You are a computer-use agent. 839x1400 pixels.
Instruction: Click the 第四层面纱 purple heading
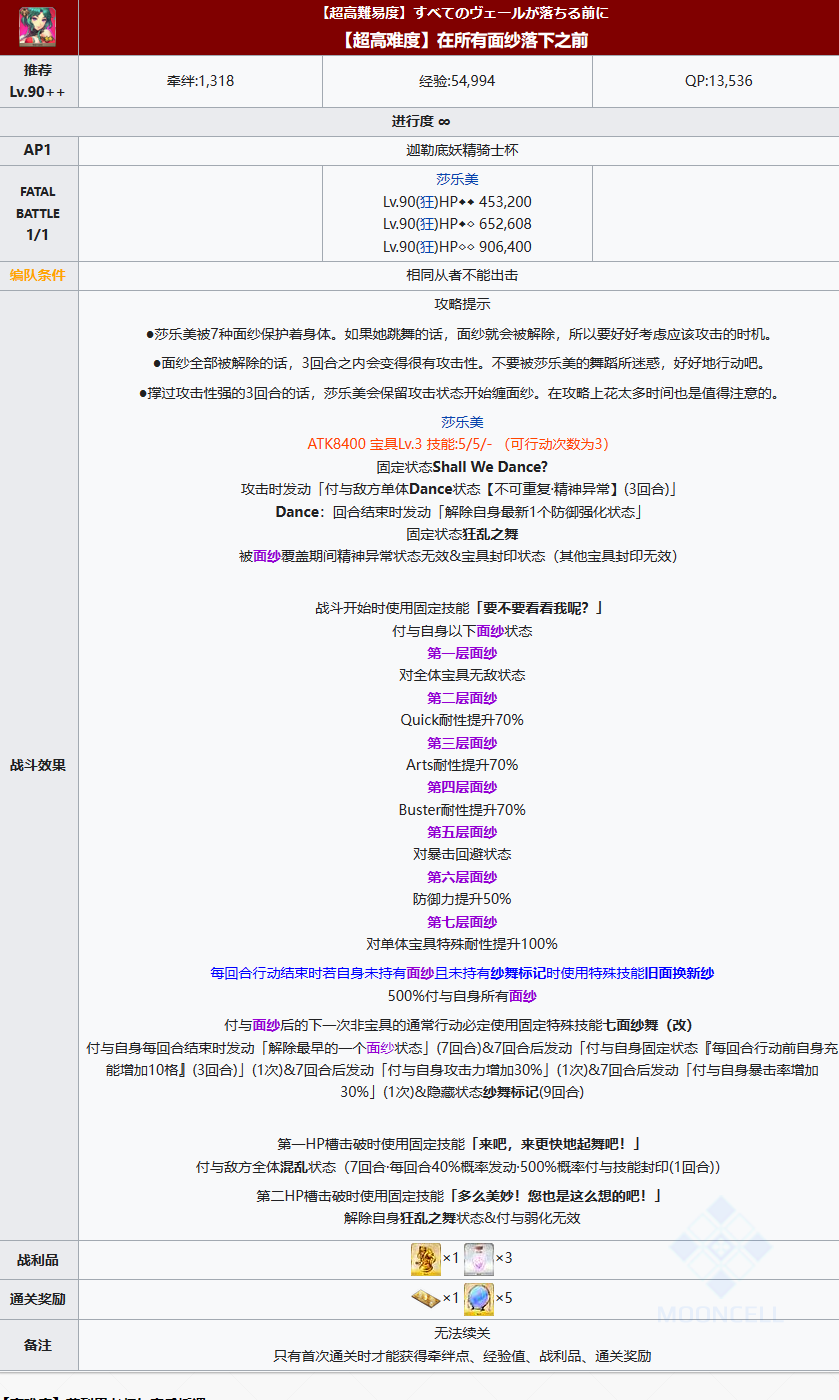(x=462, y=787)
